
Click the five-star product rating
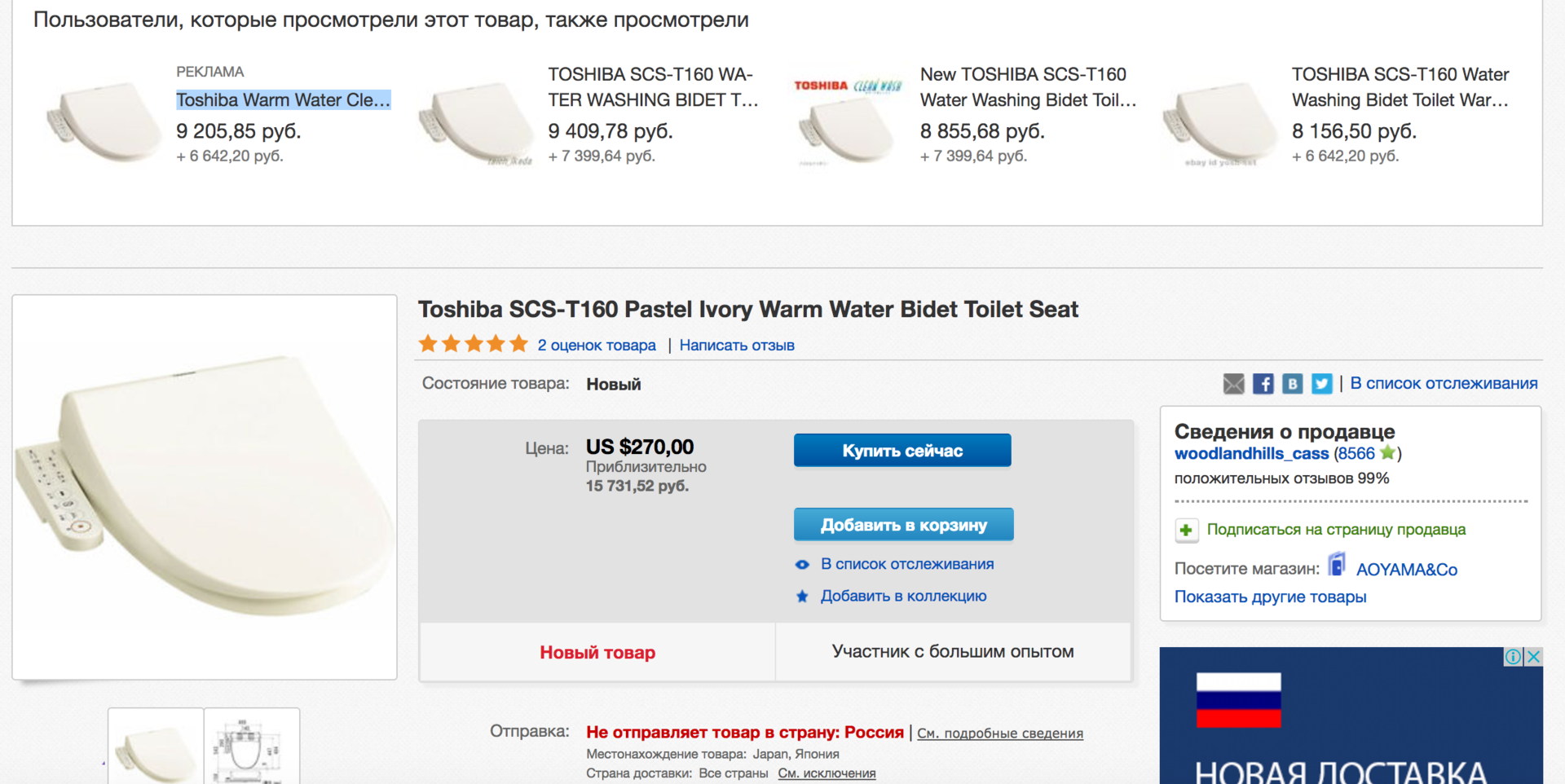click(x=473, y=345)
